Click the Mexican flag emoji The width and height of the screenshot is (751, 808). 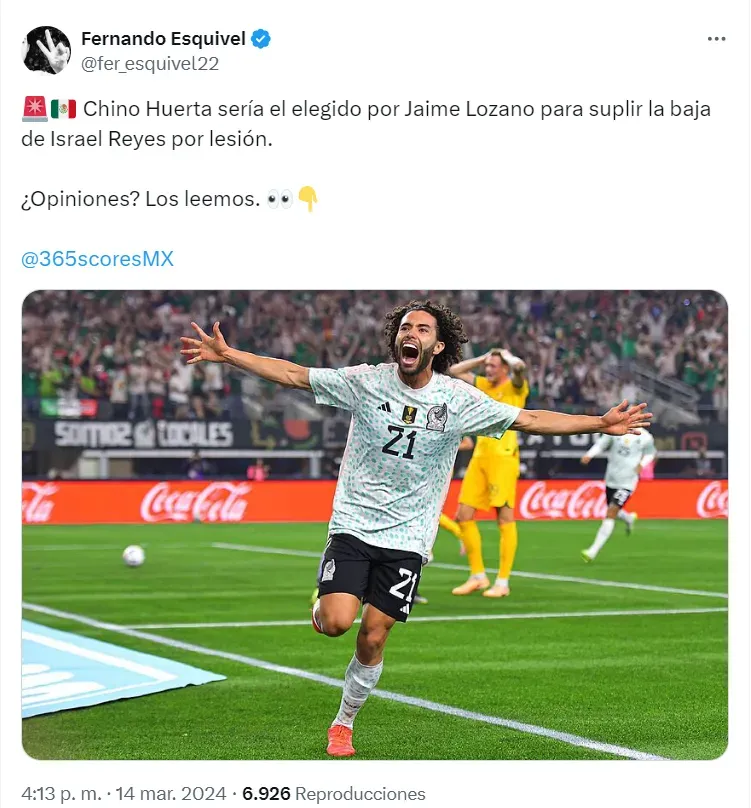63,109
